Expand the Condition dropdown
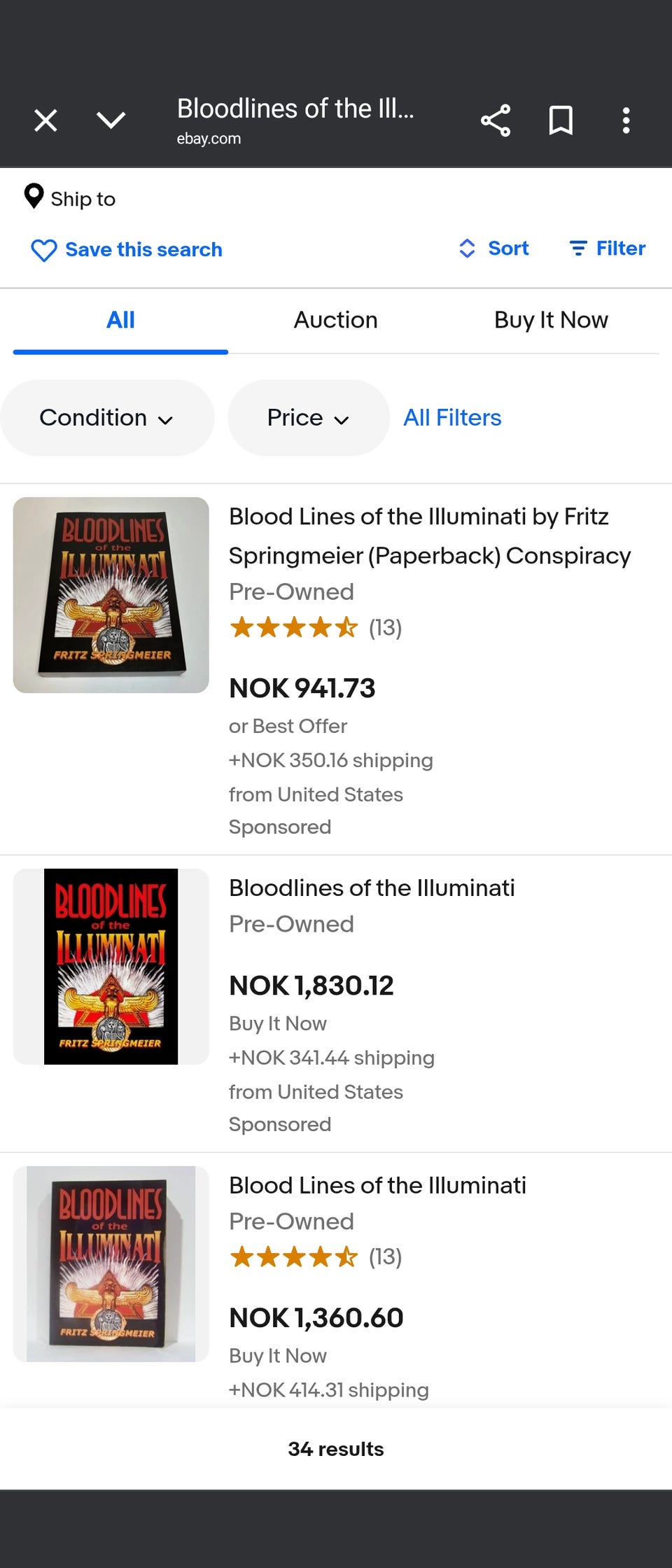Screen dimensions: 672x1568 pos(106,418)
